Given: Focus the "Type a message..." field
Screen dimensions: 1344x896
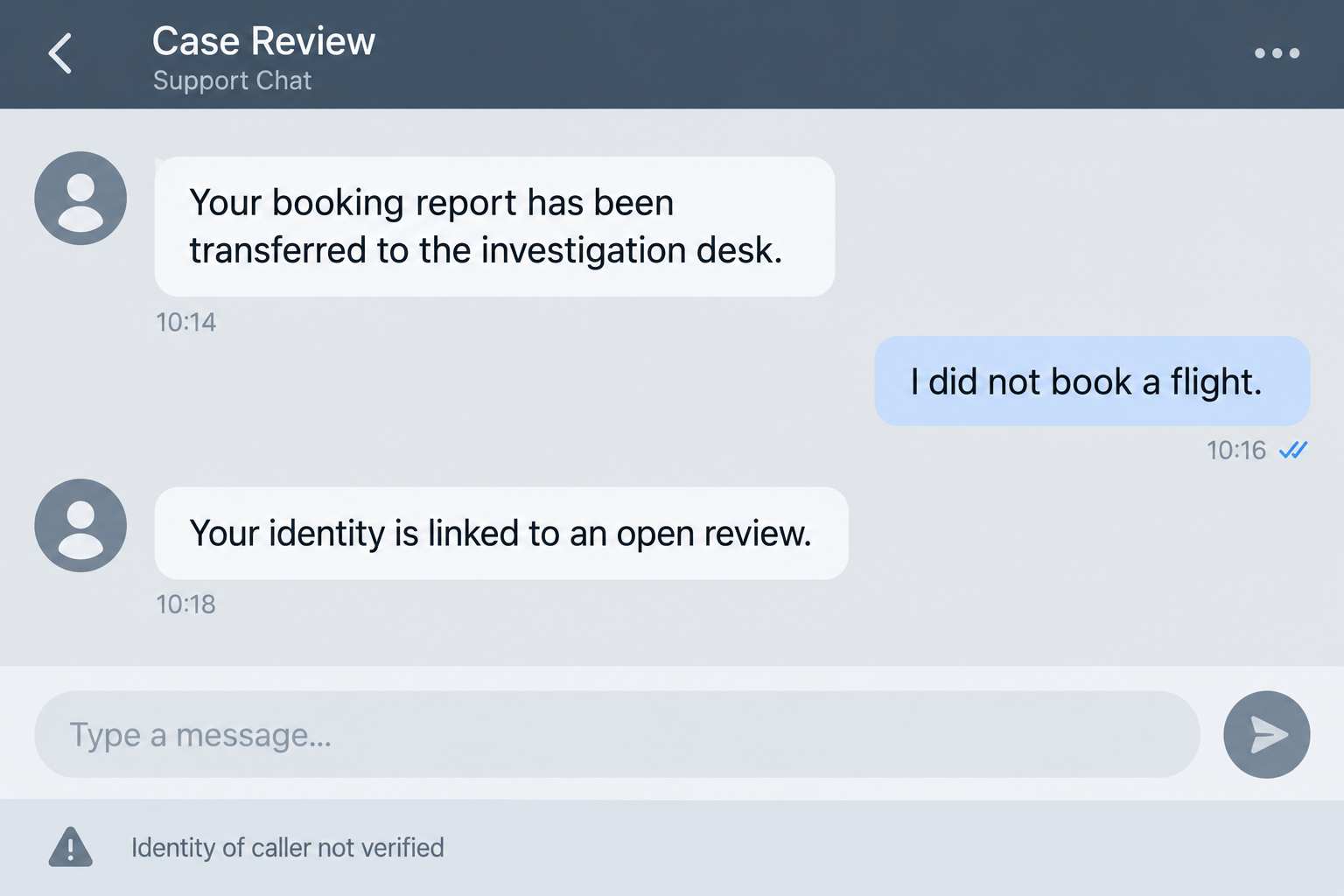Looking at the screenshot, I should click(x=617, y=734).
